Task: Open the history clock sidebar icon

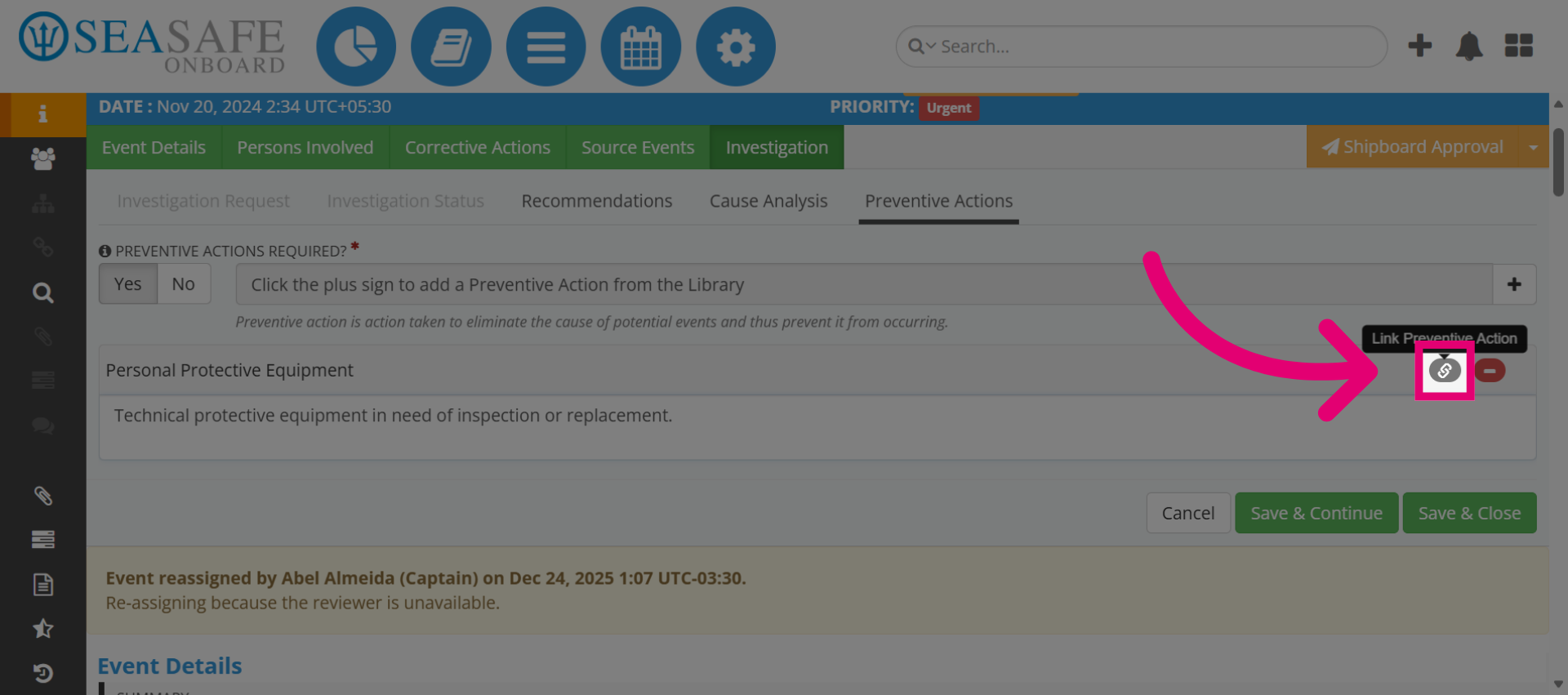Action: point(42,673)
